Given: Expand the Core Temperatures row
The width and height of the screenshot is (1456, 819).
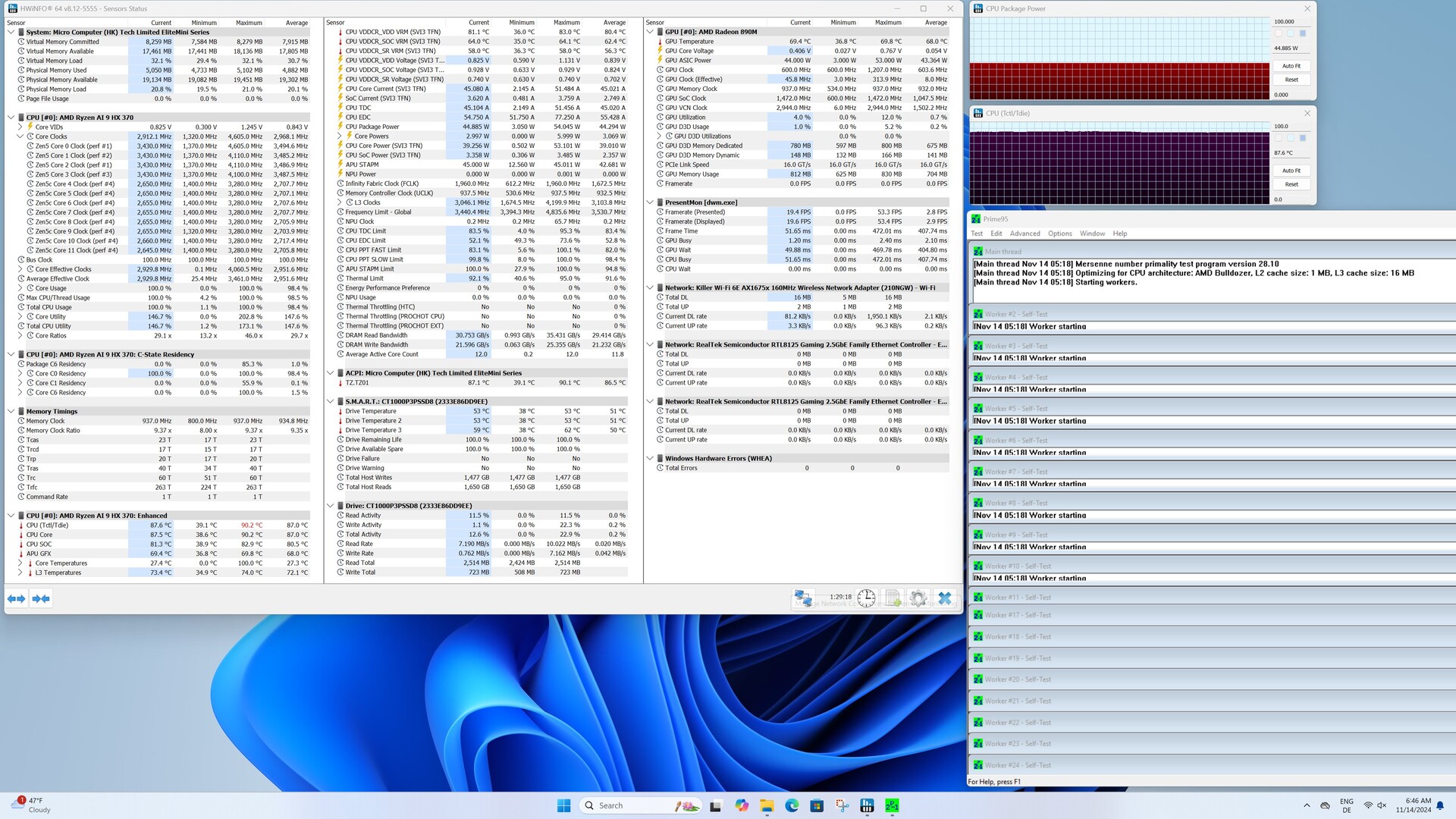Looking at the screenshot, I should [20, 563].
